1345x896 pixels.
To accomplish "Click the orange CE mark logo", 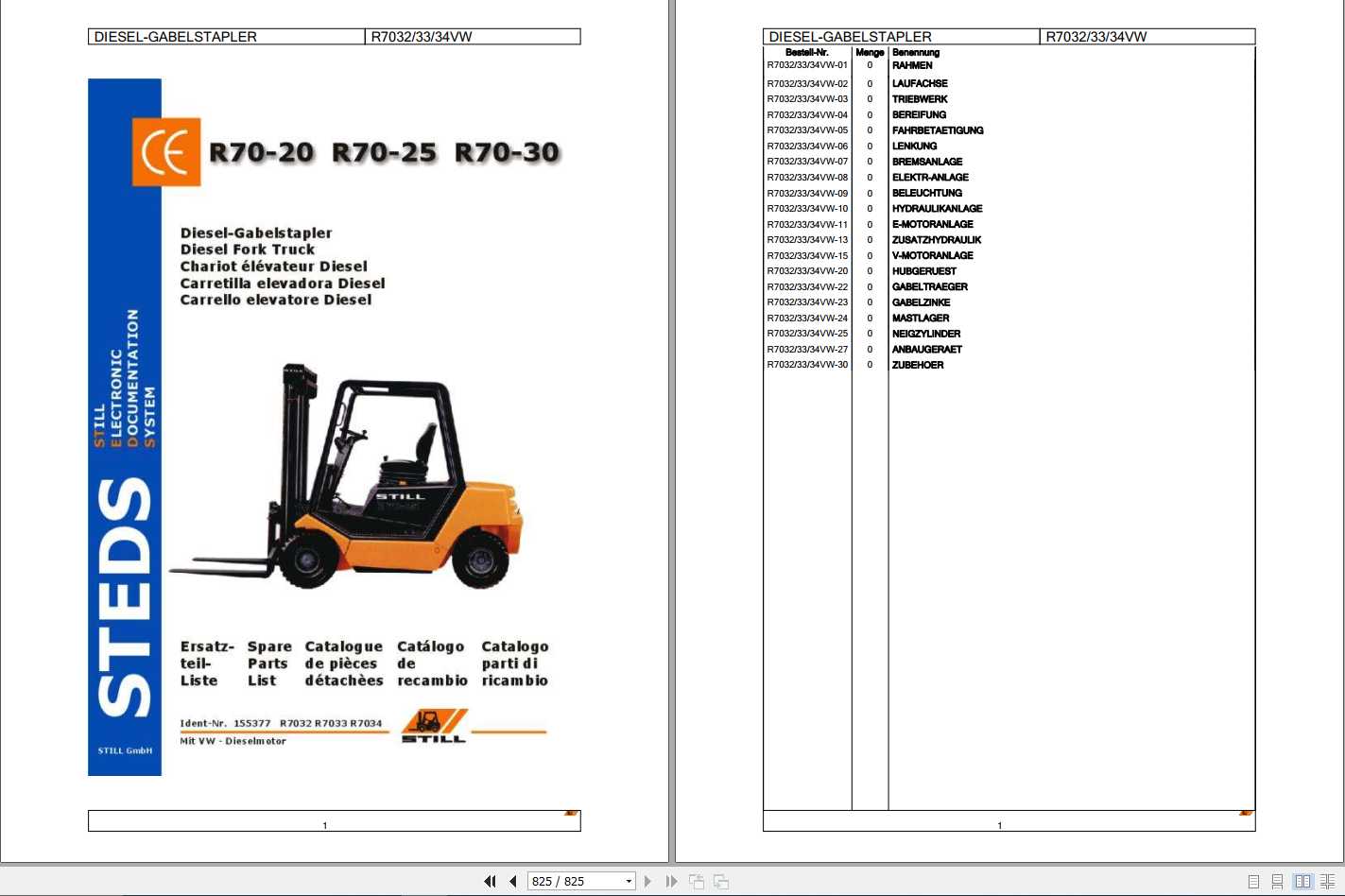I will 166,151.
